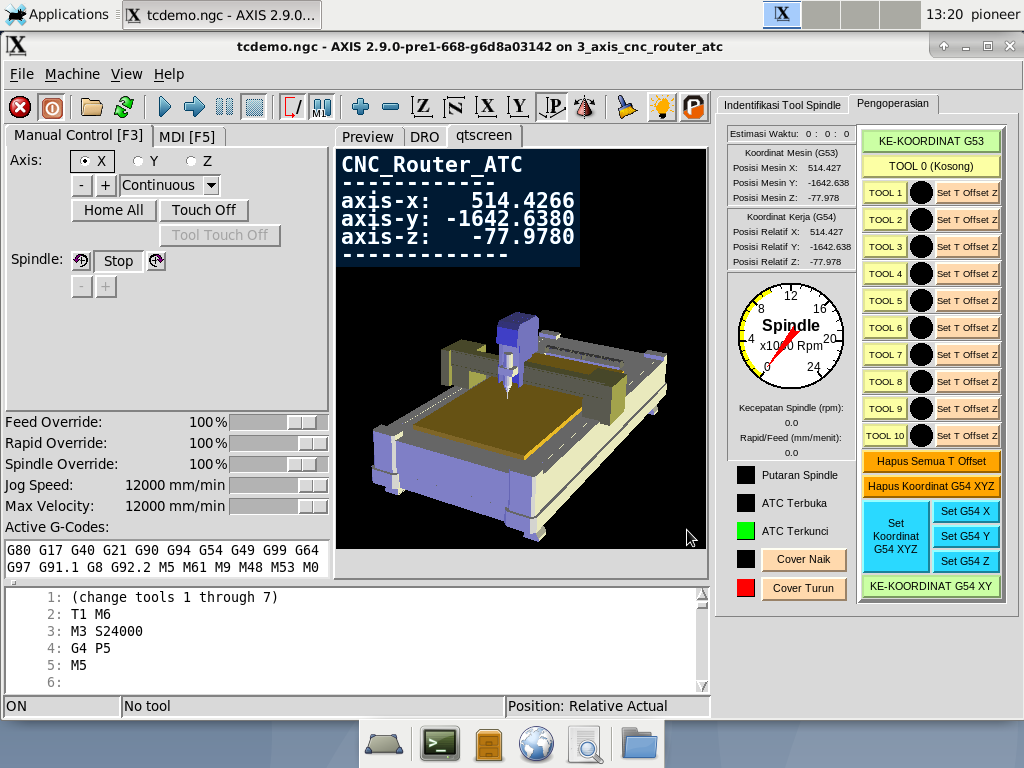
Task: Click Hapus Semua T Offset button
Action: pos(930,461)
